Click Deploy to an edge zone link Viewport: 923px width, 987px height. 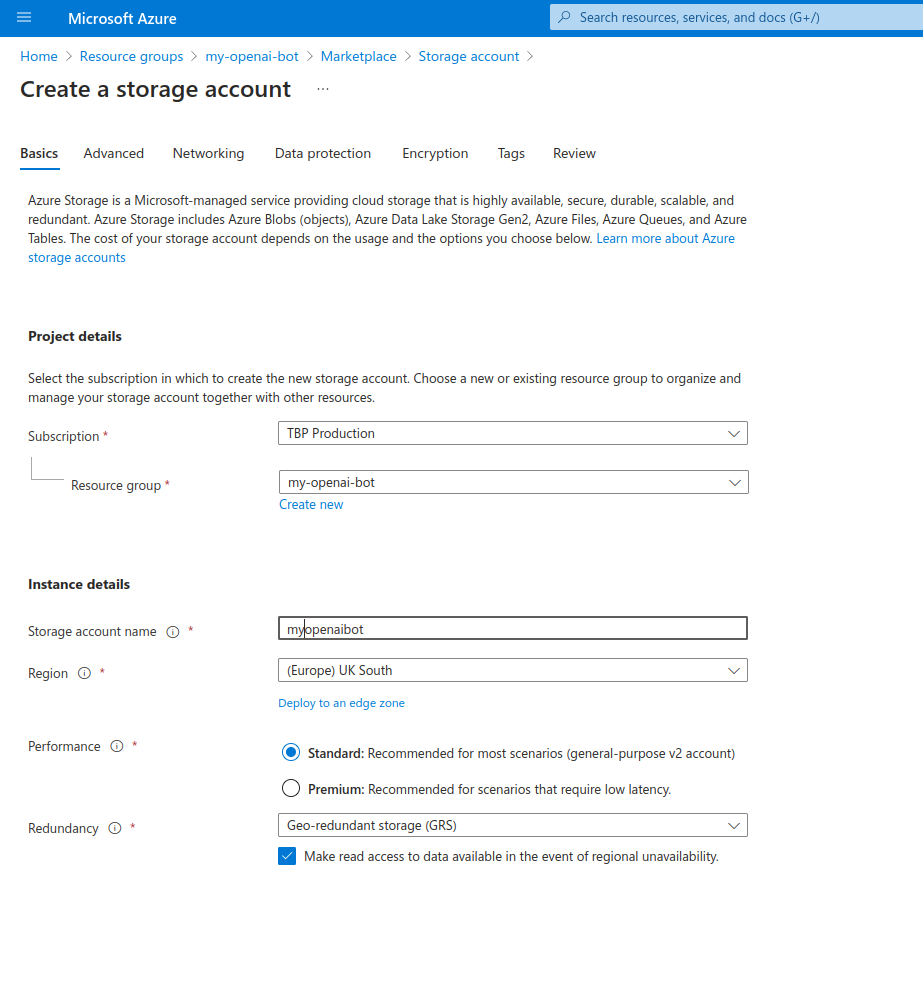coord(341,703)
